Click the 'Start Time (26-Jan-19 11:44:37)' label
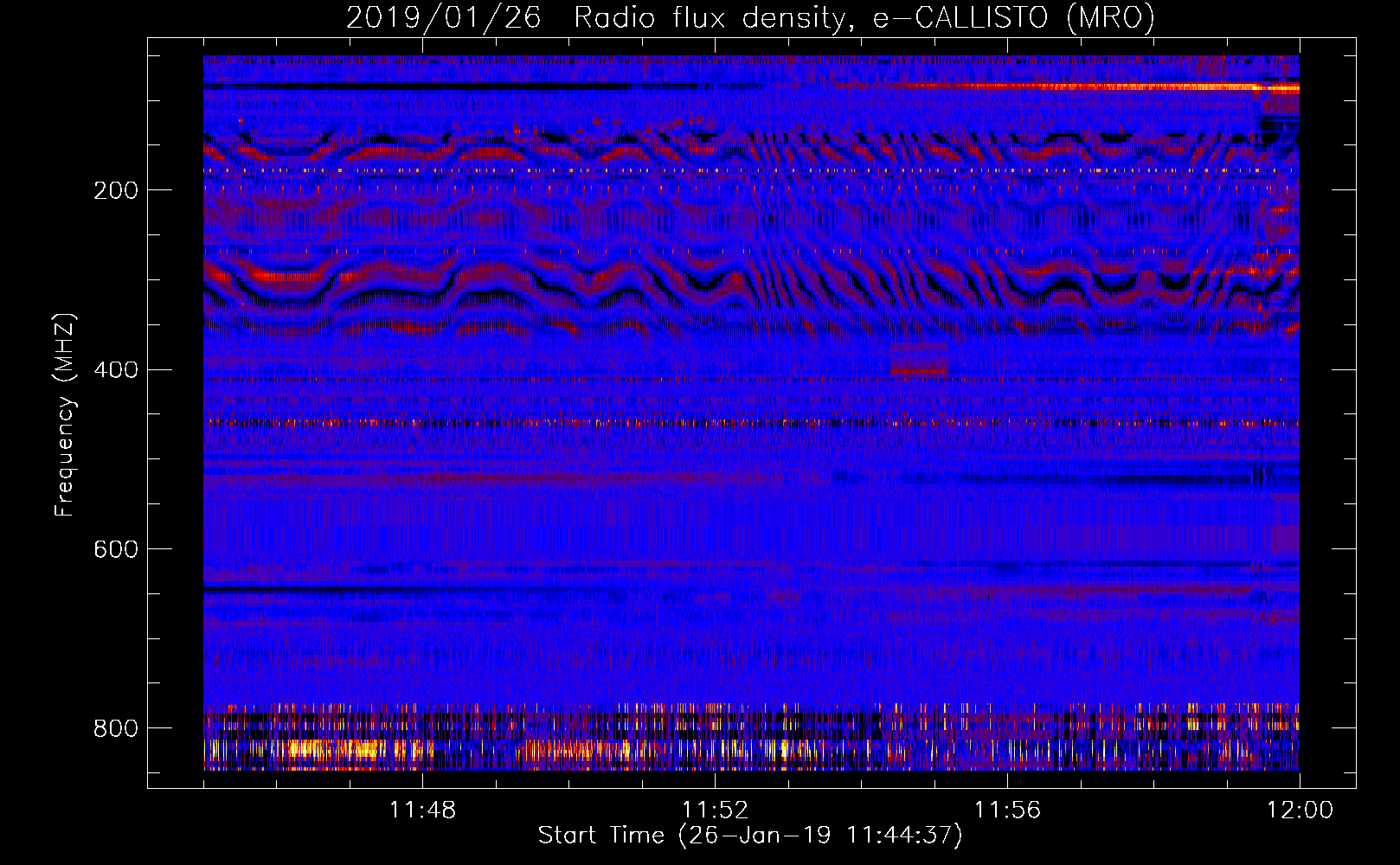 [x=750, y=836]
